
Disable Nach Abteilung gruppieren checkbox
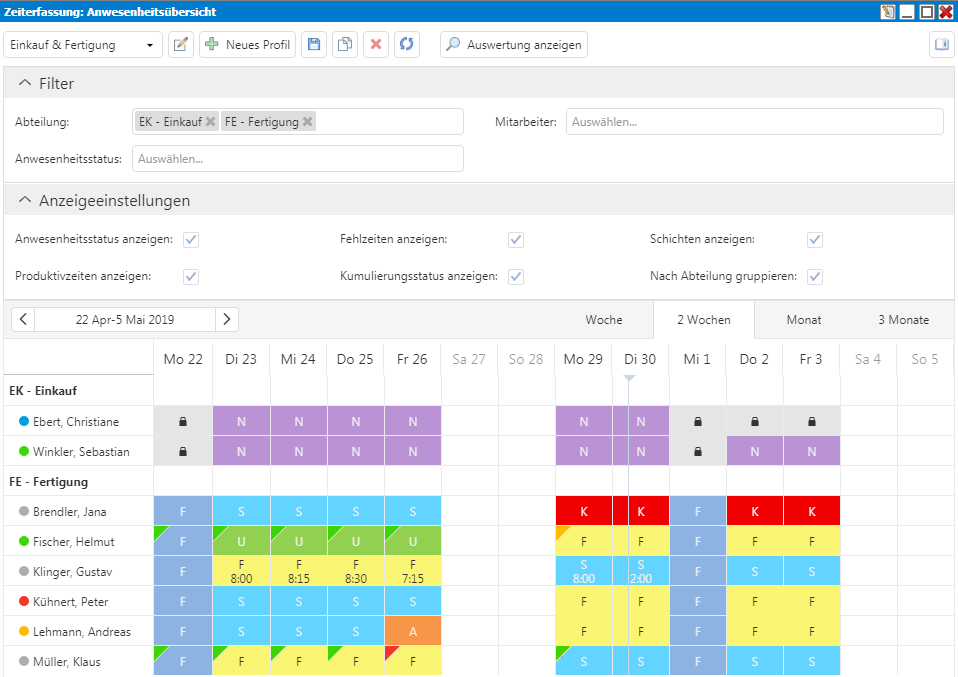point(815,276)
